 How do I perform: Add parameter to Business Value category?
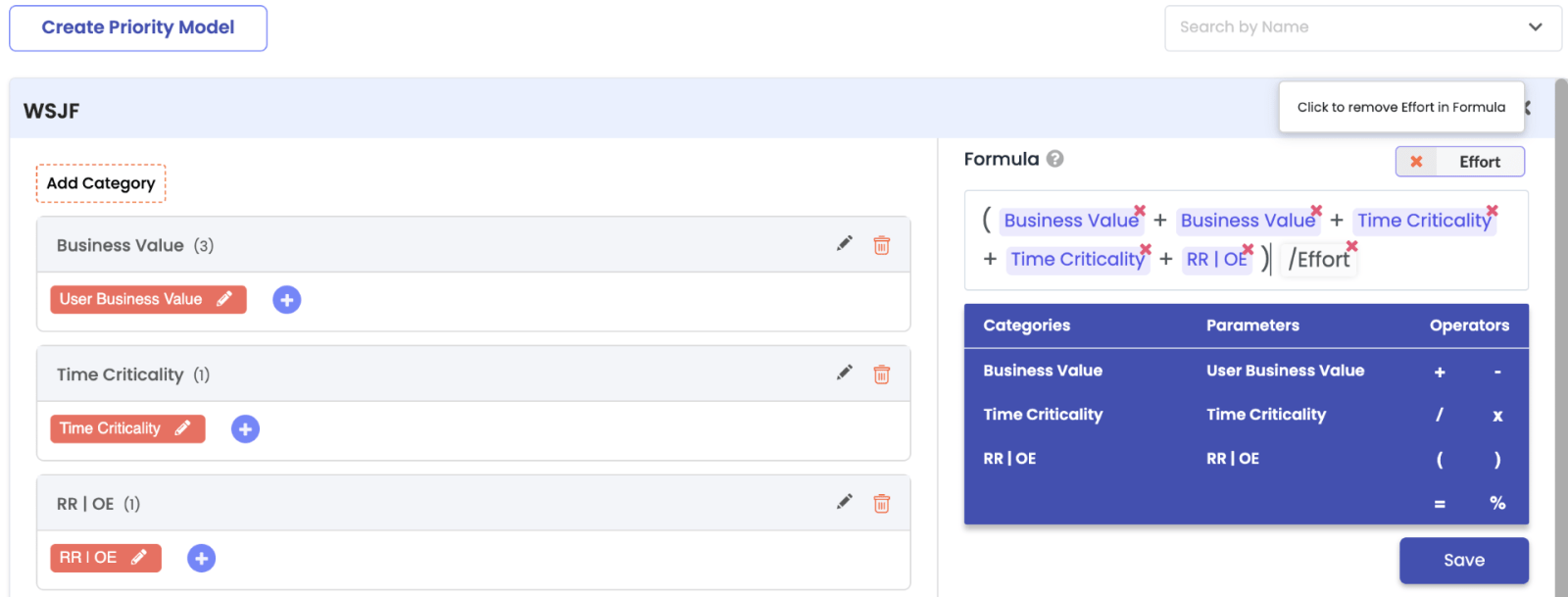pyautogui.click(x=286, y=300)
